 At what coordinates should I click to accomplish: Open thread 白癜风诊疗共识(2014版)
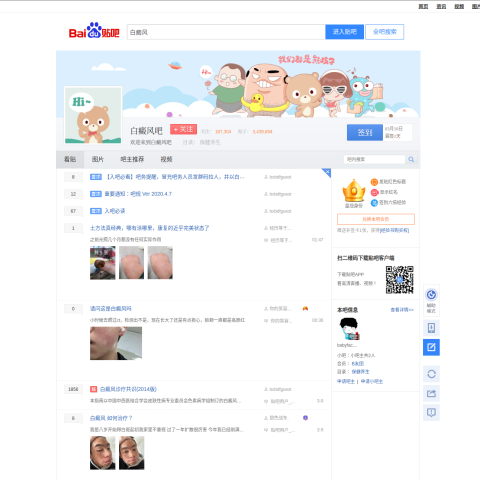(x=128, y=389)
